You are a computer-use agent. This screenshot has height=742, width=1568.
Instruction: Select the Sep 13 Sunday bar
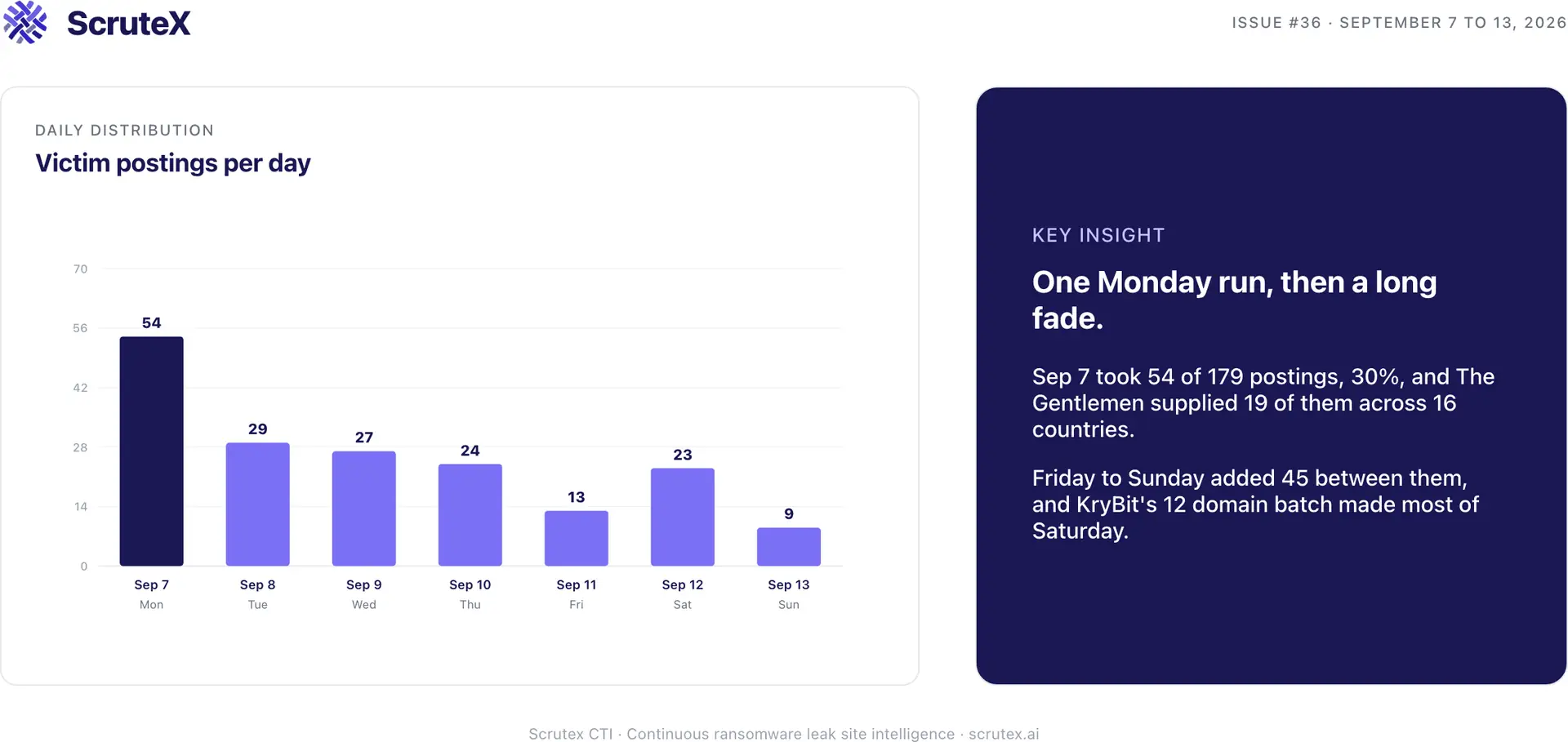pos(788,546)
